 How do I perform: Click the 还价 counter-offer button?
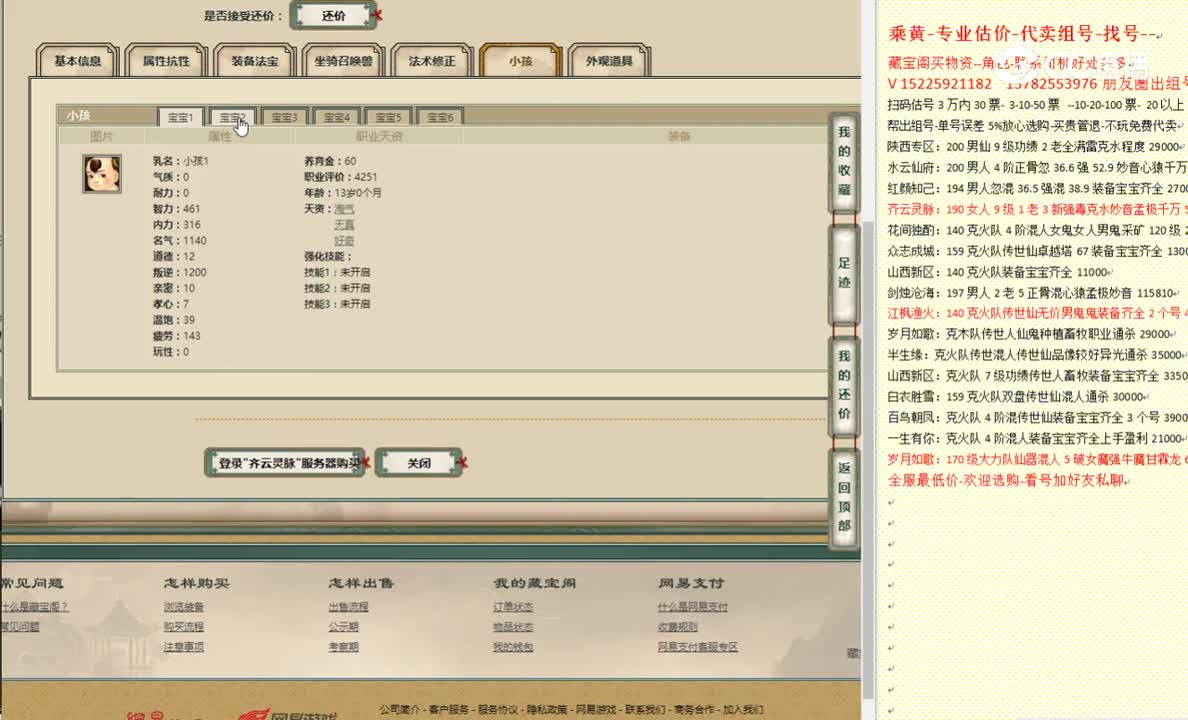(333, 15)
